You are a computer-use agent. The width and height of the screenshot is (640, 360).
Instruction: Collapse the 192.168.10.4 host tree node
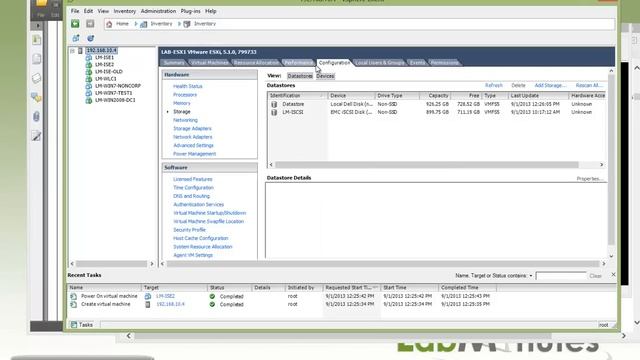pyautogui.click(x=72, y=51)
